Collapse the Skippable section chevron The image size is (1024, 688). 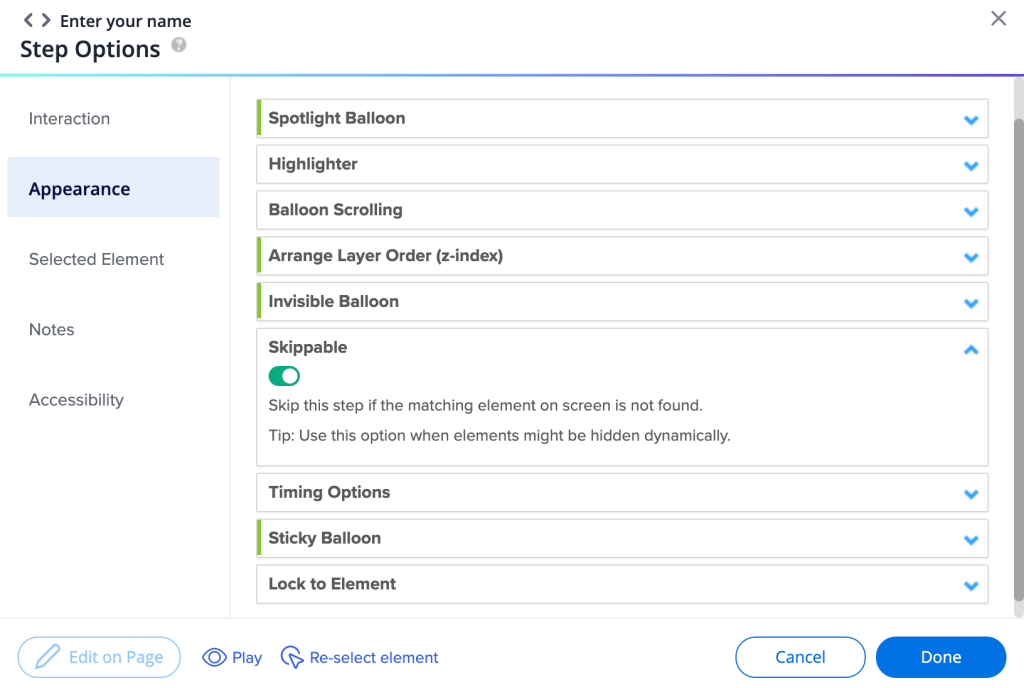click(x=970, y=349)
